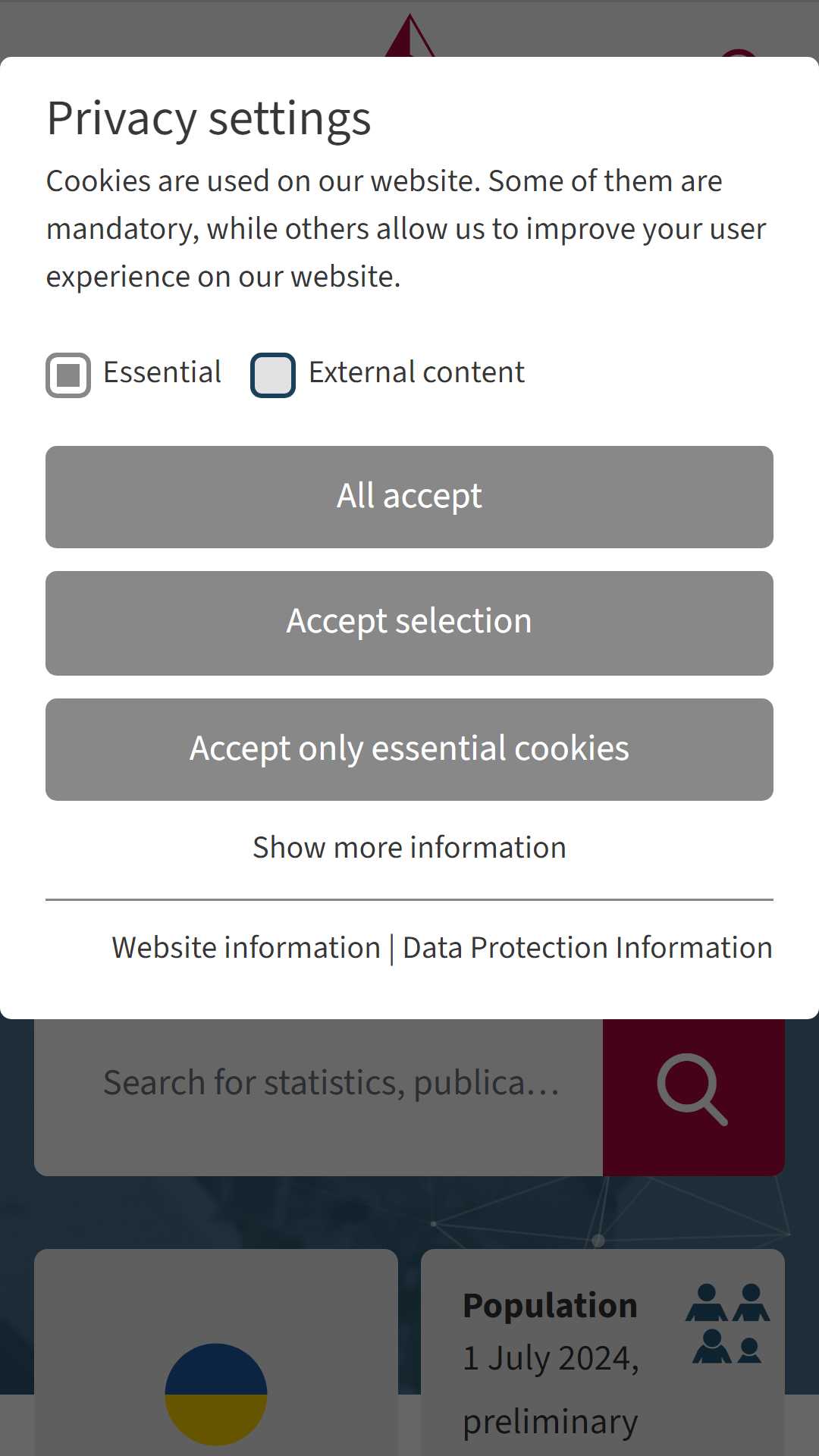Viewport: 819px width, 1456px height.
Task: Click the Ukraine flag circle icon
Action: click(216, 1395)
